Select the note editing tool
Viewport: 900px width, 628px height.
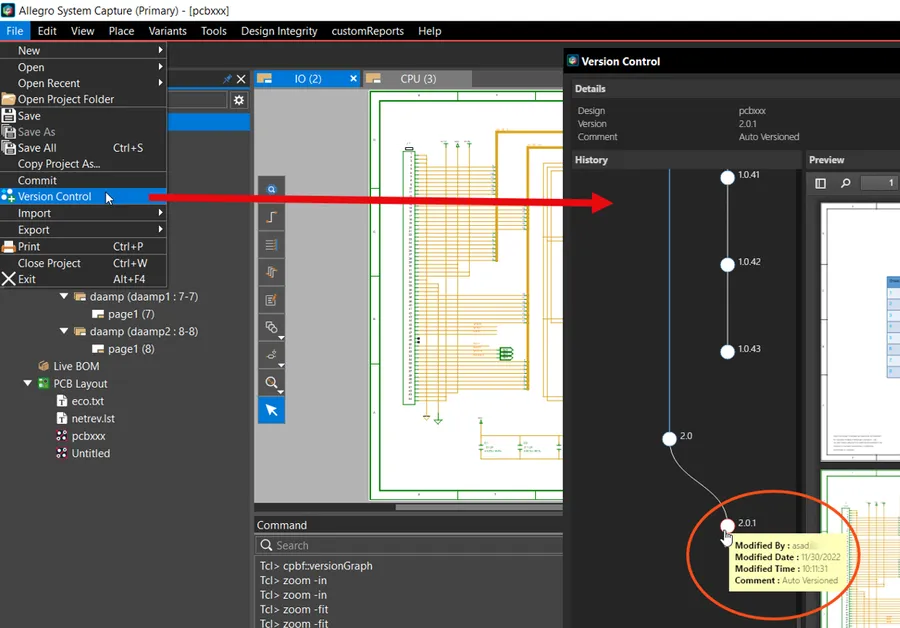pos(271,300)
